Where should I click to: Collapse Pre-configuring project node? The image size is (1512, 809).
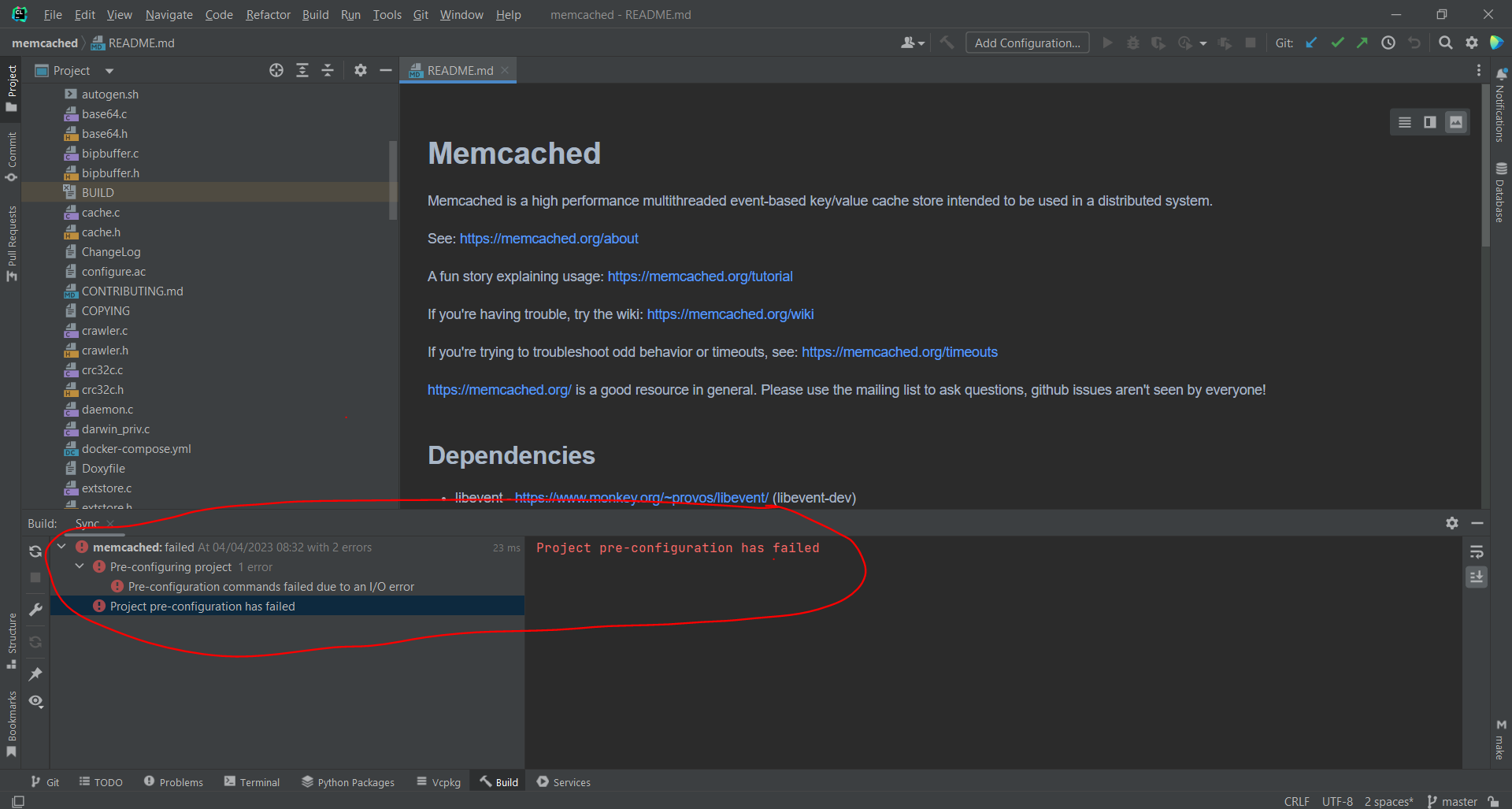tap(80, 566)
